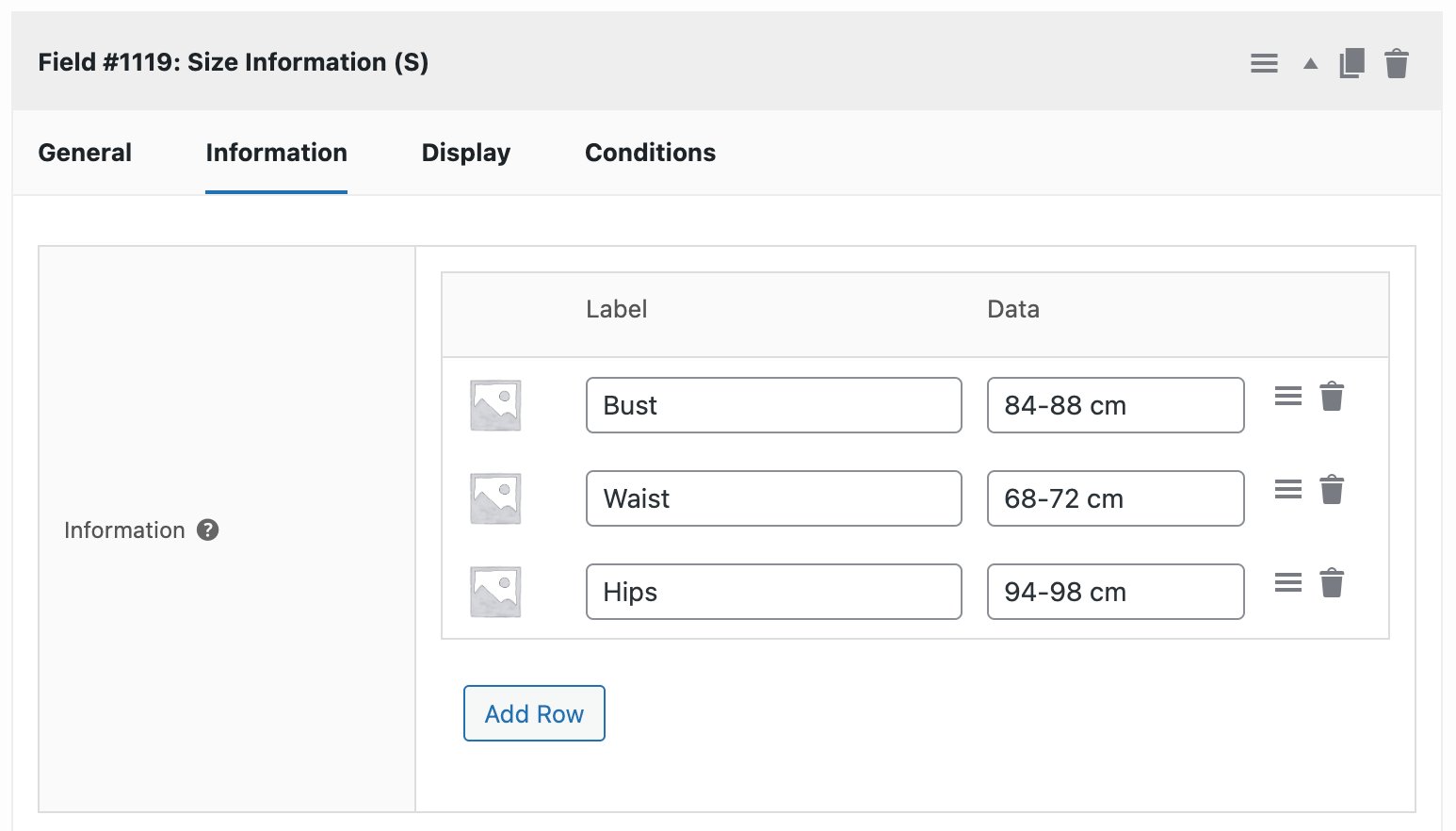This screenshot has width=1456, height=831.
Task: Open the image picker for the Bust row
Action: (494, 404)
